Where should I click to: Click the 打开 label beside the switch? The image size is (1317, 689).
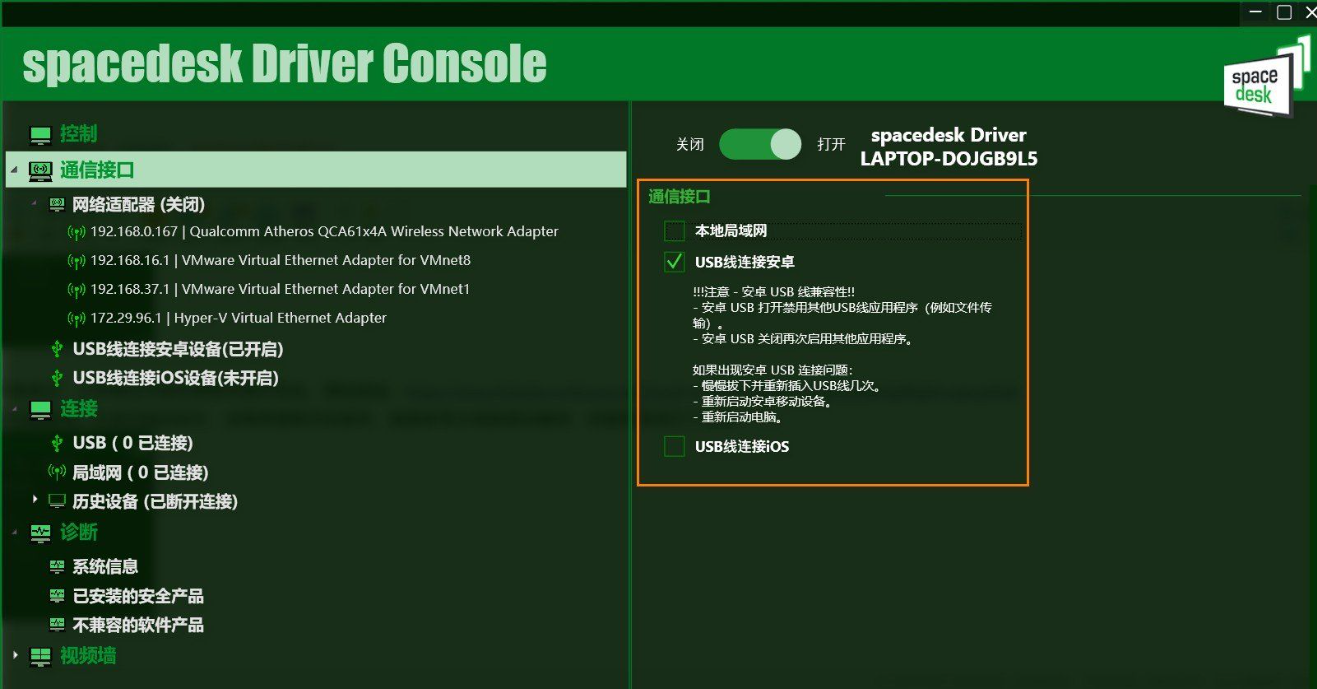(831, 145)
